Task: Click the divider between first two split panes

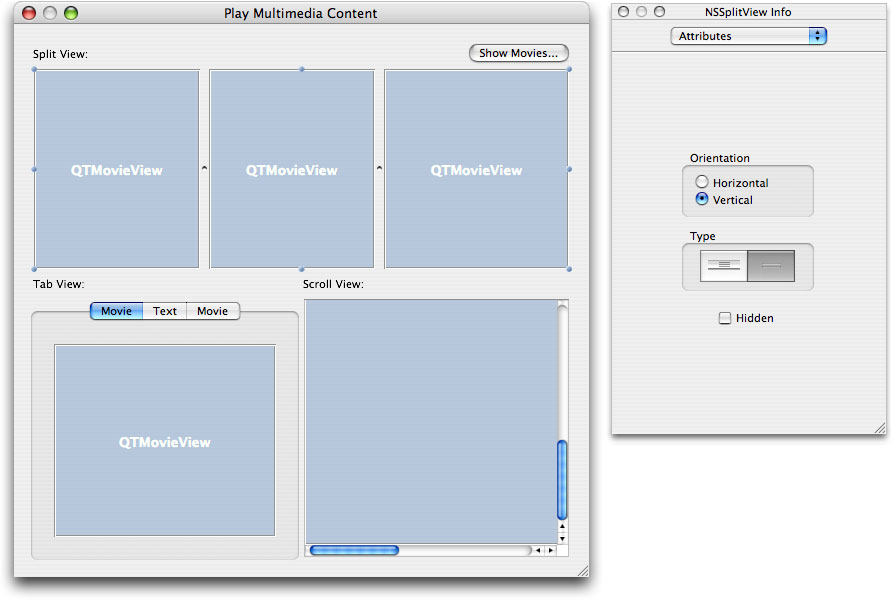Action: (x=203, y=170)
